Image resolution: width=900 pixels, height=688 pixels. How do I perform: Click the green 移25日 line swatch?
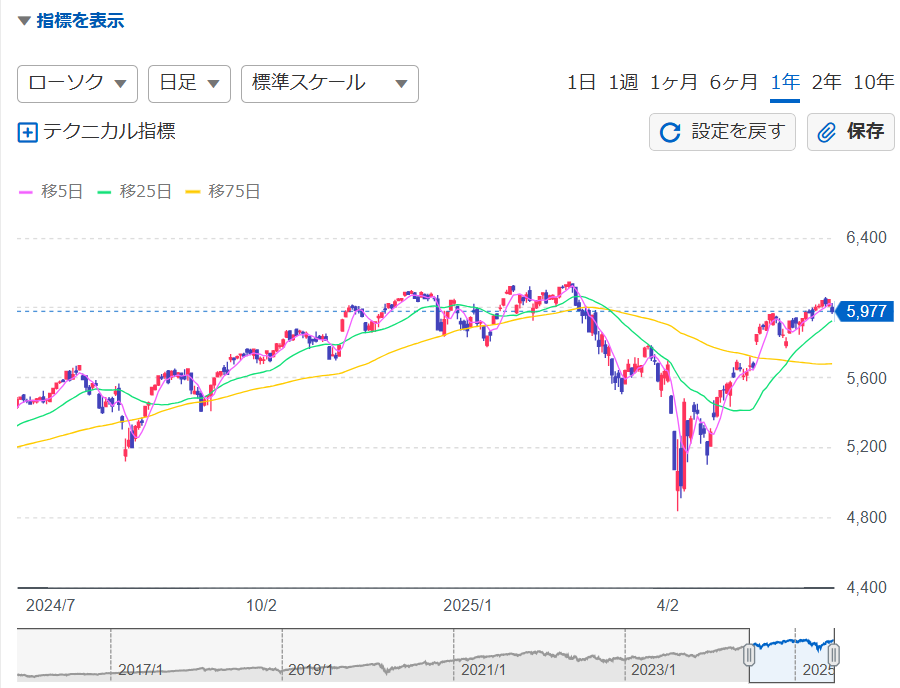click(104, 192)
